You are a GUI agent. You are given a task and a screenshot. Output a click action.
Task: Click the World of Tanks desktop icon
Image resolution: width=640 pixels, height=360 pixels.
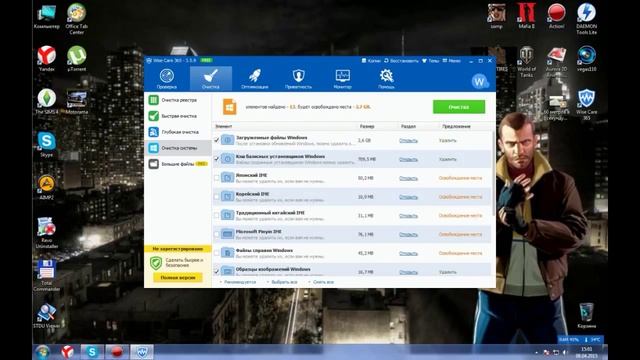[x=527, y=61]
